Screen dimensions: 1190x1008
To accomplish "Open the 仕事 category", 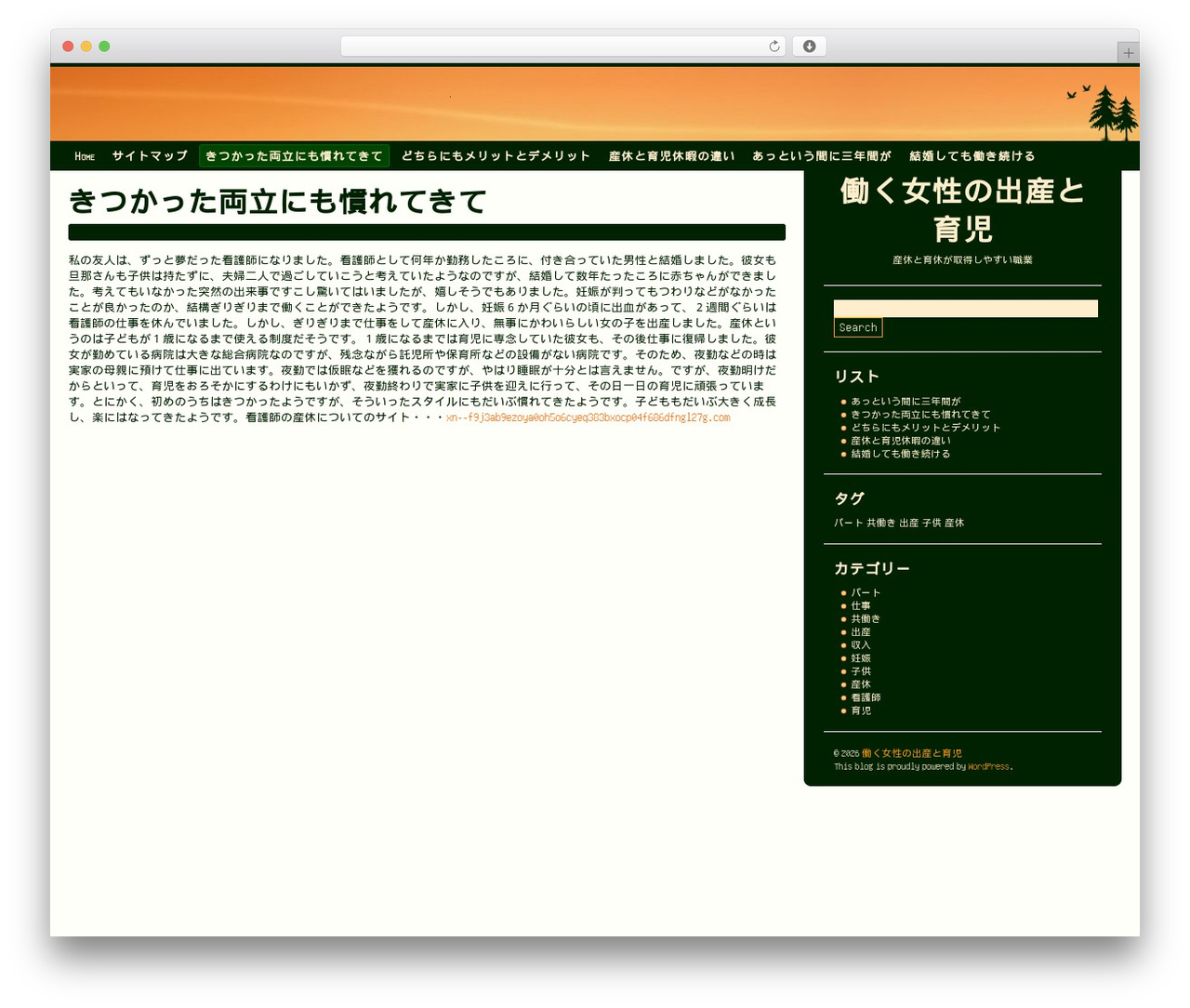I will tap(861, 605).
